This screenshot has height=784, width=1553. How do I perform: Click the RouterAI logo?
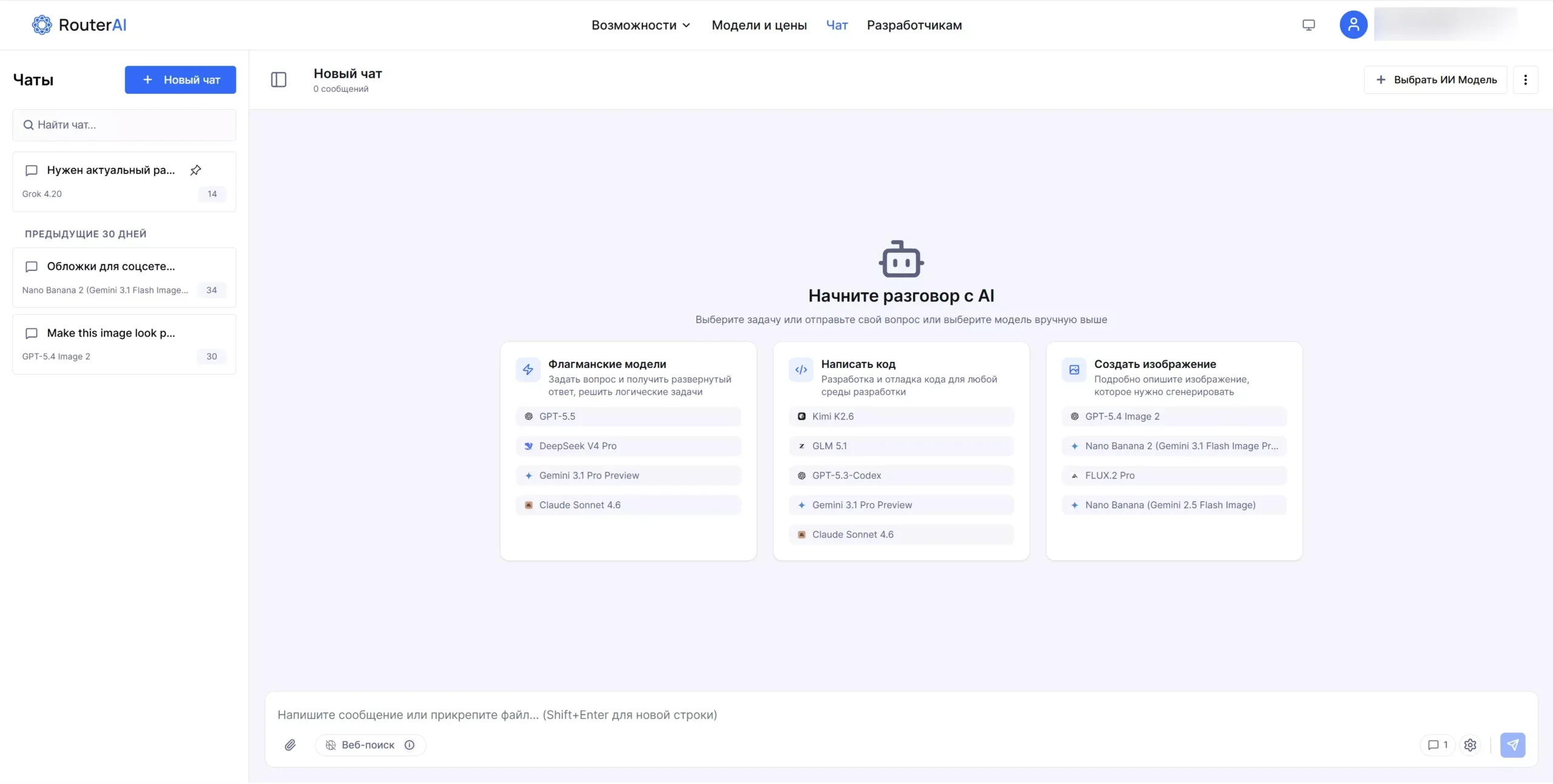(x=79, y=25)
